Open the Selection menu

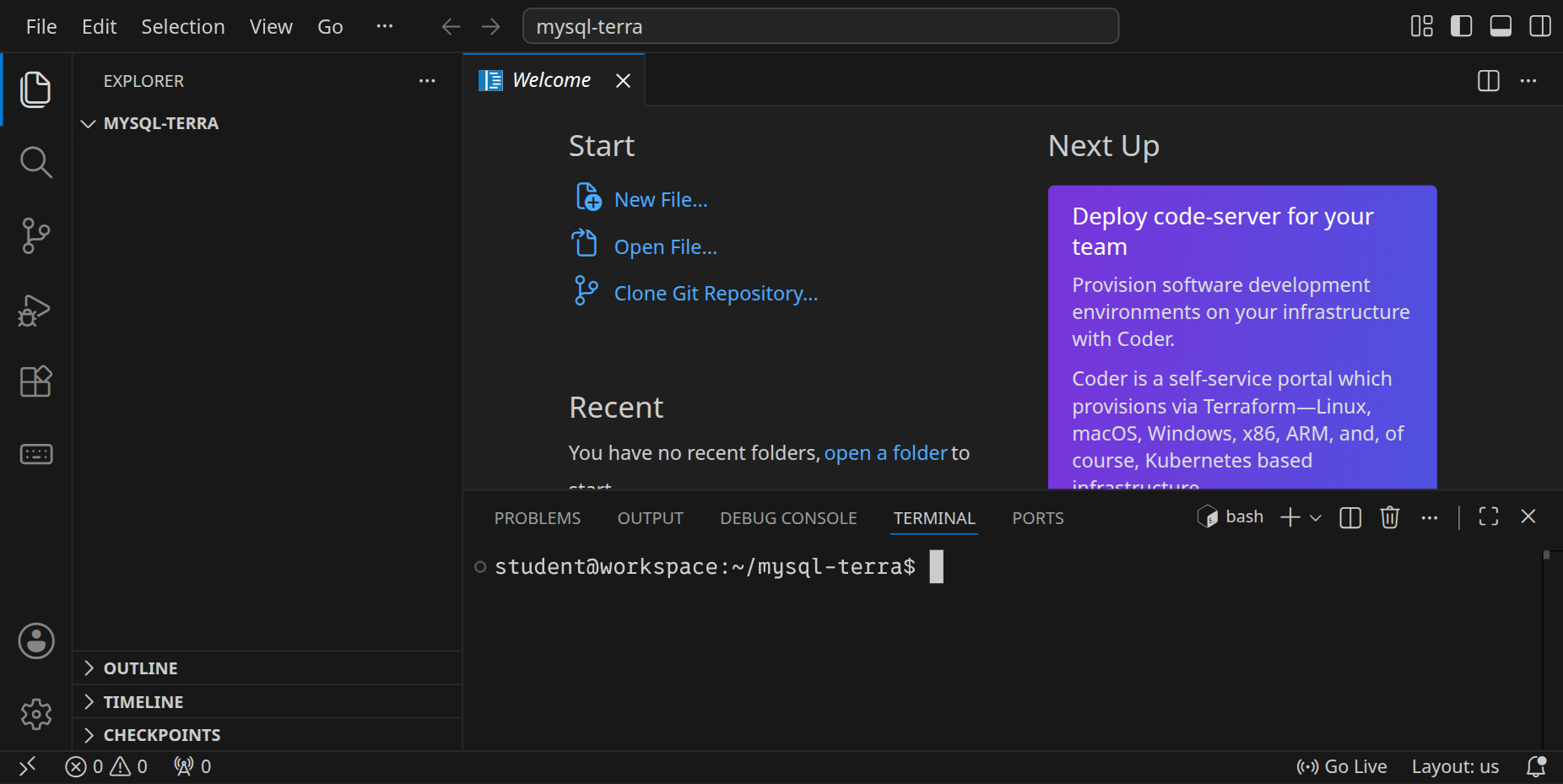[x=183, y=27]
